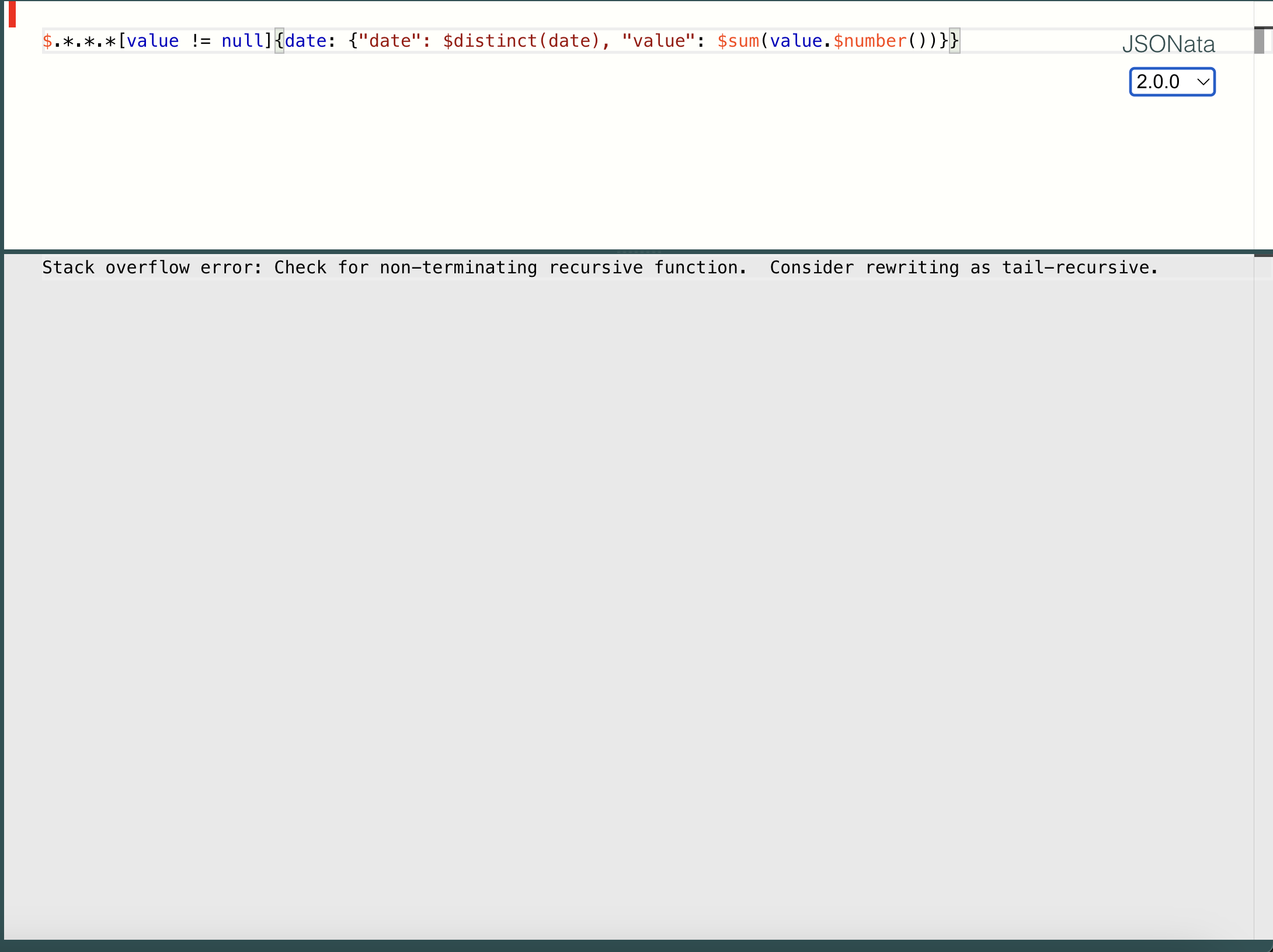Click the highlighted closing brace at expression end
1273x952 pixels.
click(954, 41)
